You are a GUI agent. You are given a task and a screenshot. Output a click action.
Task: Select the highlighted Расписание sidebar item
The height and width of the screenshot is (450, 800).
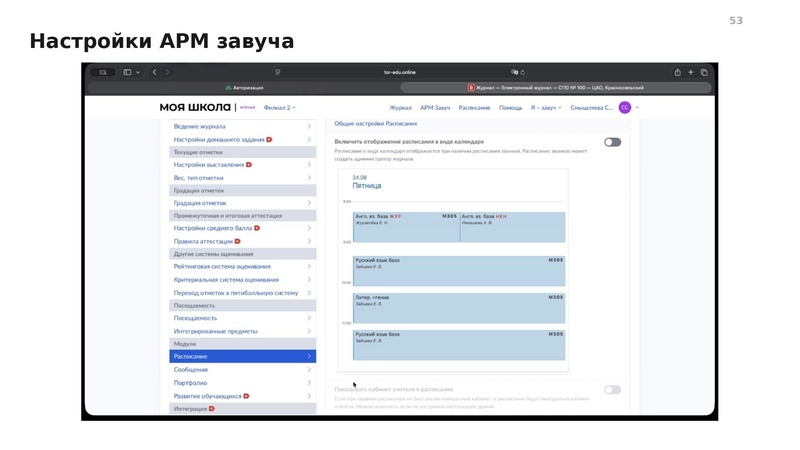(242, 356)
